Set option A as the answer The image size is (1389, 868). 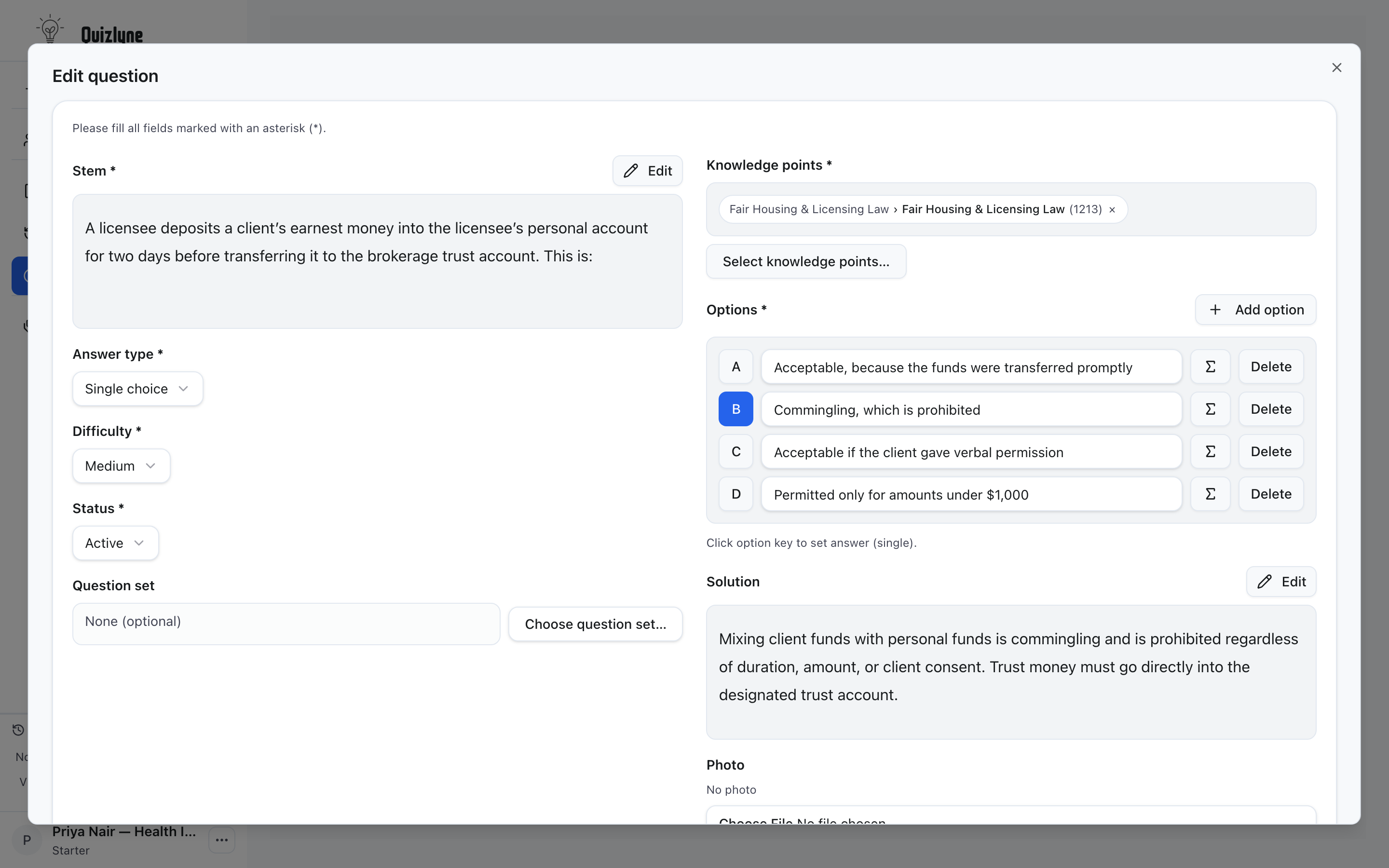[736, 367]
